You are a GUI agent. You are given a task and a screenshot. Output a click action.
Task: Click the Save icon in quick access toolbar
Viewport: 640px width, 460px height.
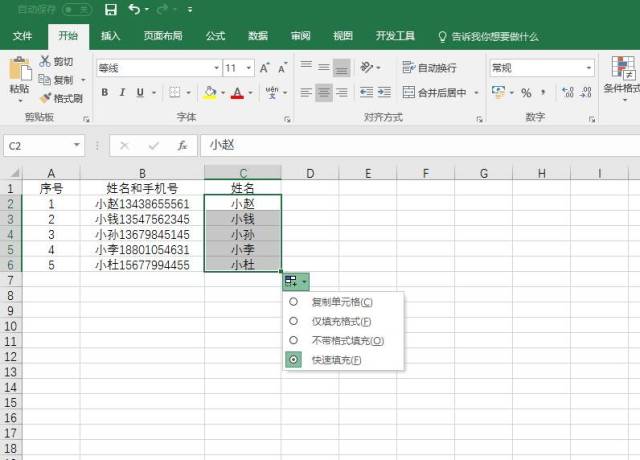[111, 9]
